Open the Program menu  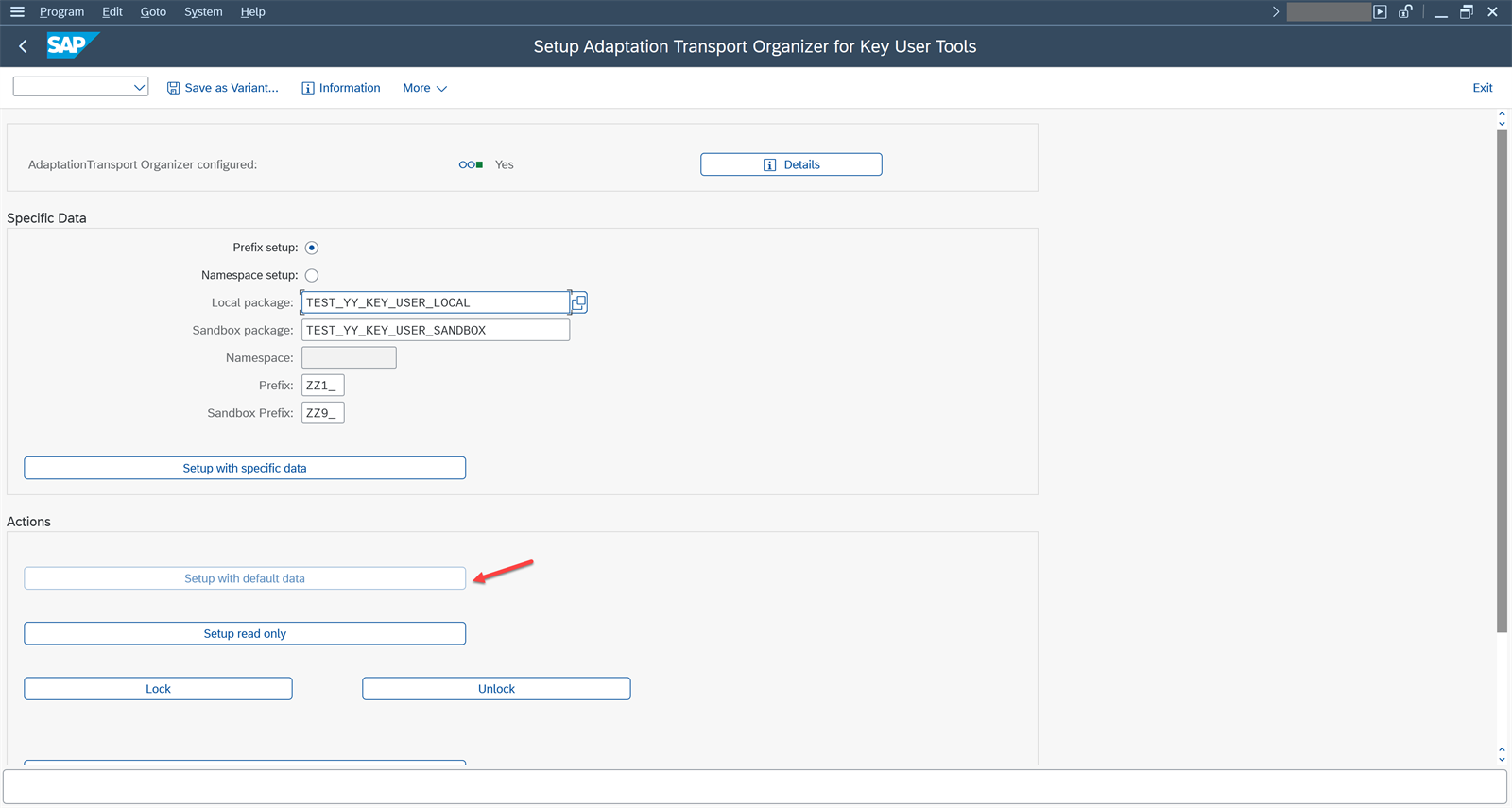click(x=61, y=11)
